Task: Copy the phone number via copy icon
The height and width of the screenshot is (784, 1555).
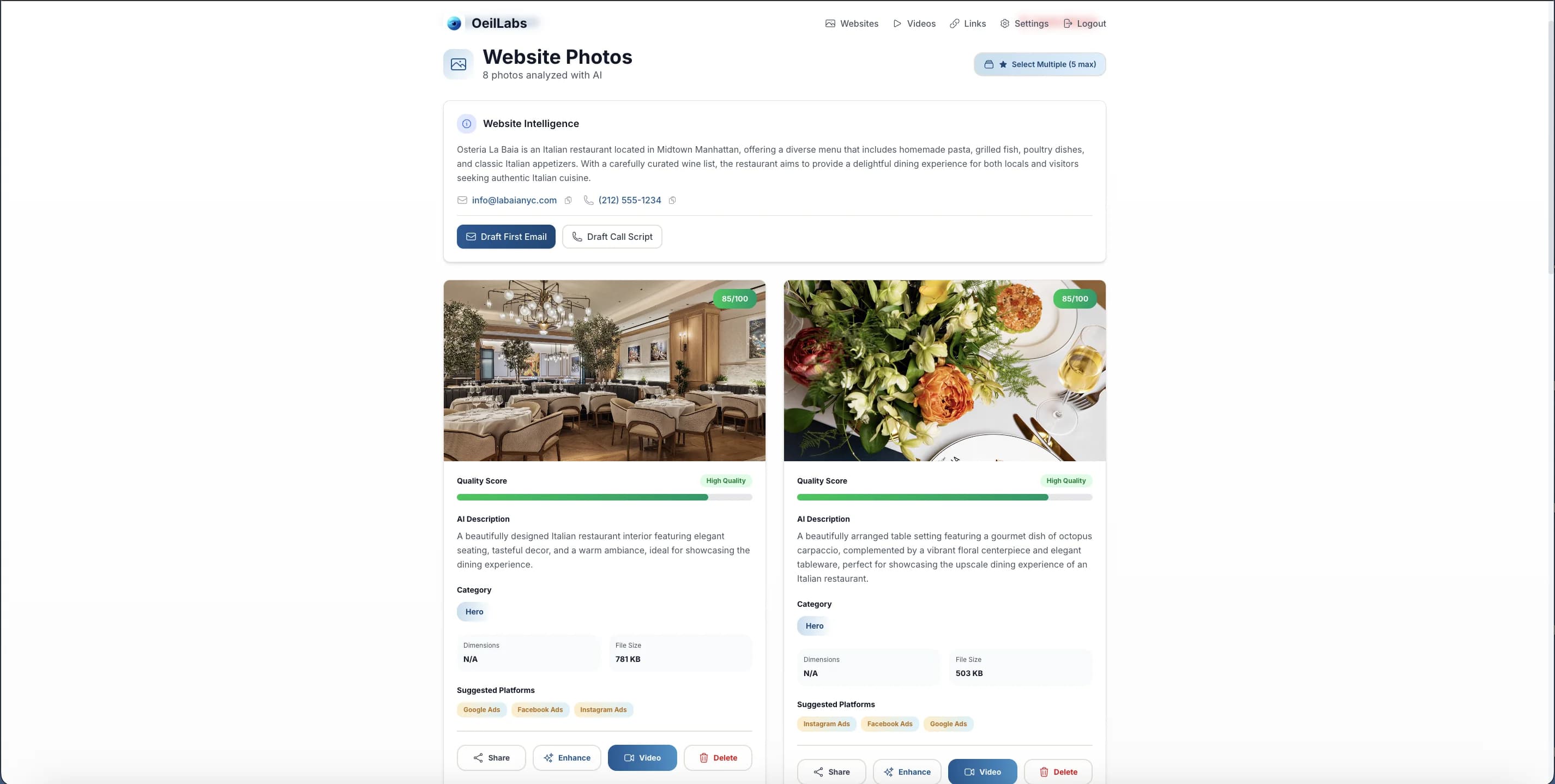Action: click(x=672, y=201)
